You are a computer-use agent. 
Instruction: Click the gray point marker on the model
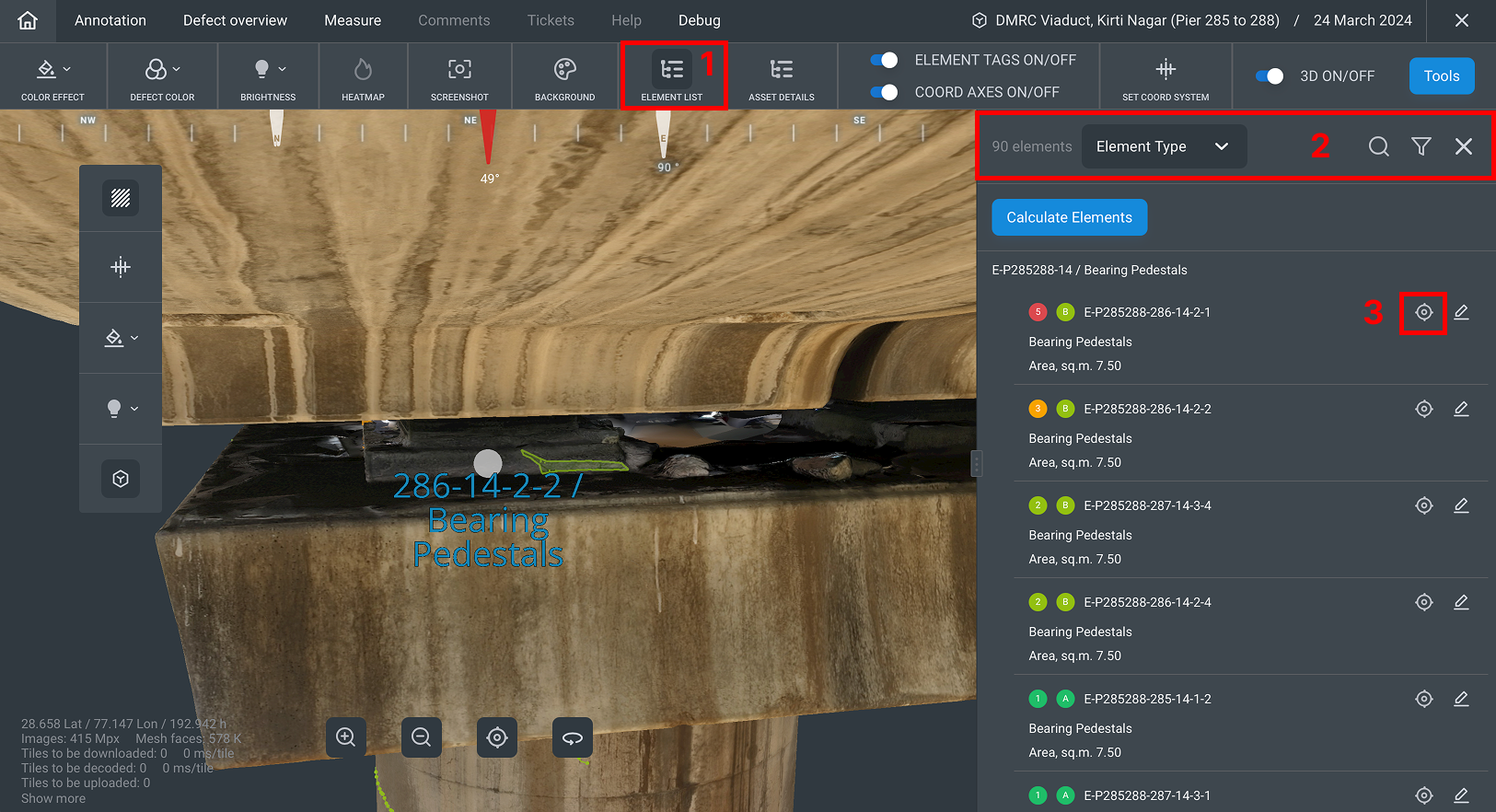pyautogui.click(x=488, y=463)
